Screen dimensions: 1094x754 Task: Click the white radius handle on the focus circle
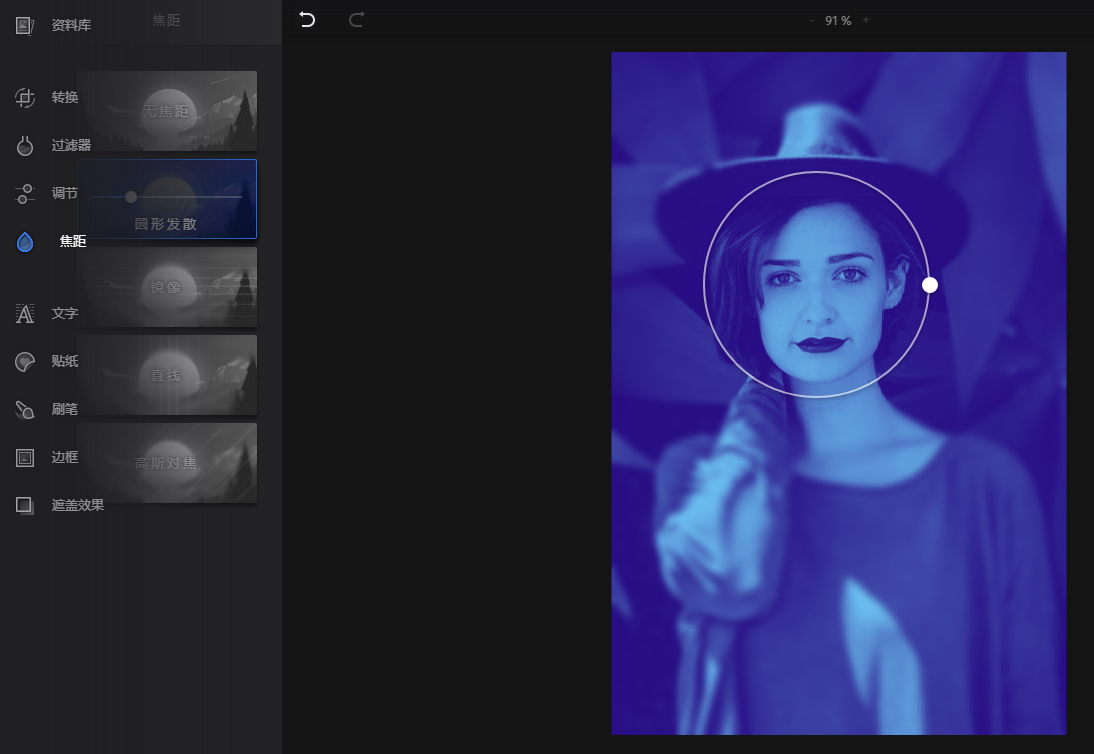coord(929,285)
